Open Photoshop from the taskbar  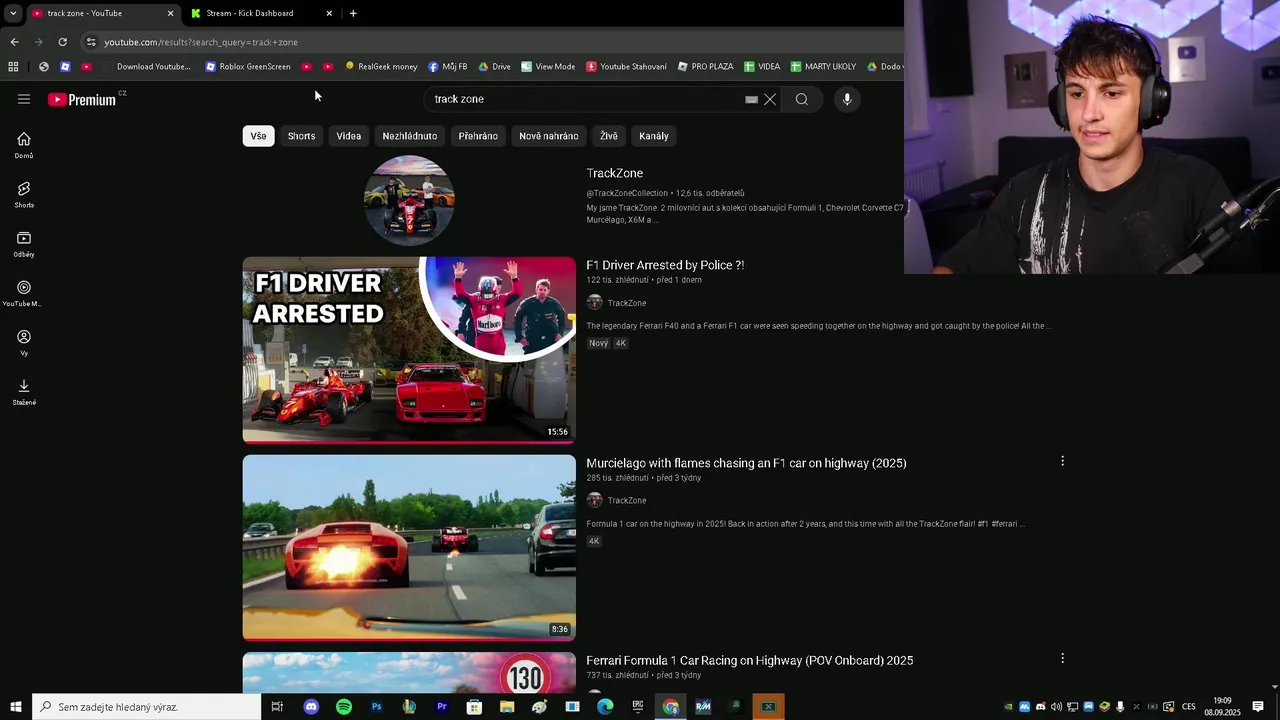coord(376,706)
